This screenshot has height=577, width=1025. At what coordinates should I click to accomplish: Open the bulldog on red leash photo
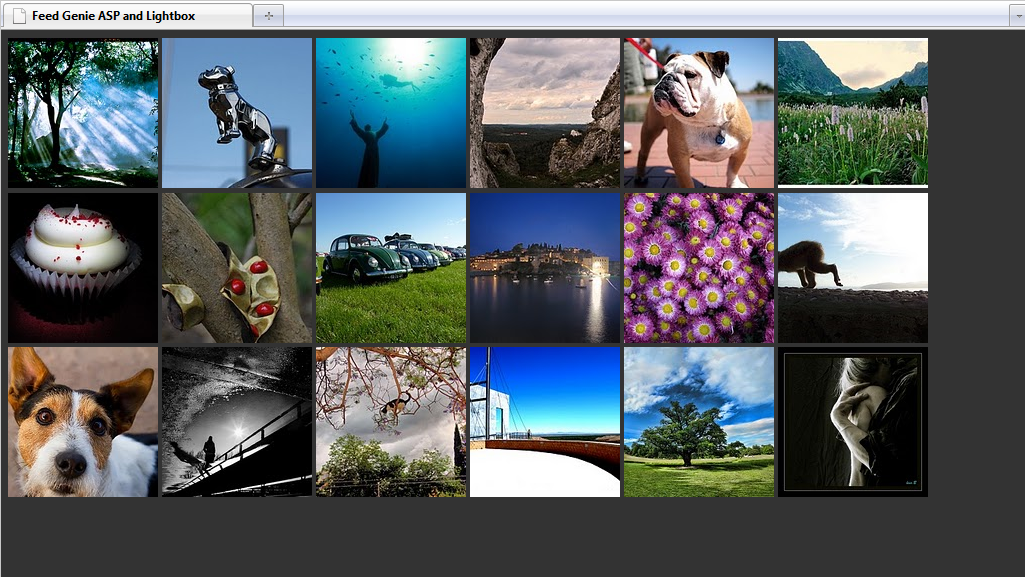click(x=699, y=113)
